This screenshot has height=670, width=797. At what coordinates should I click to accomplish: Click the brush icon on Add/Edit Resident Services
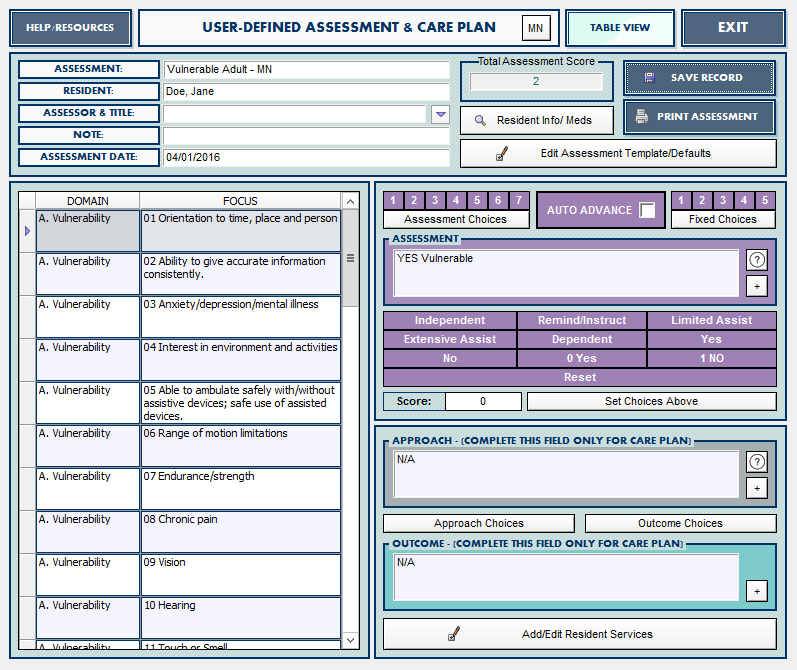click(x=454, y=634)
